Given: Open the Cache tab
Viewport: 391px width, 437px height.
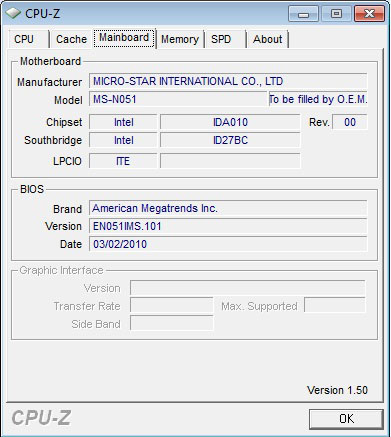Looking at the screenshot, I should click(71, 39).
